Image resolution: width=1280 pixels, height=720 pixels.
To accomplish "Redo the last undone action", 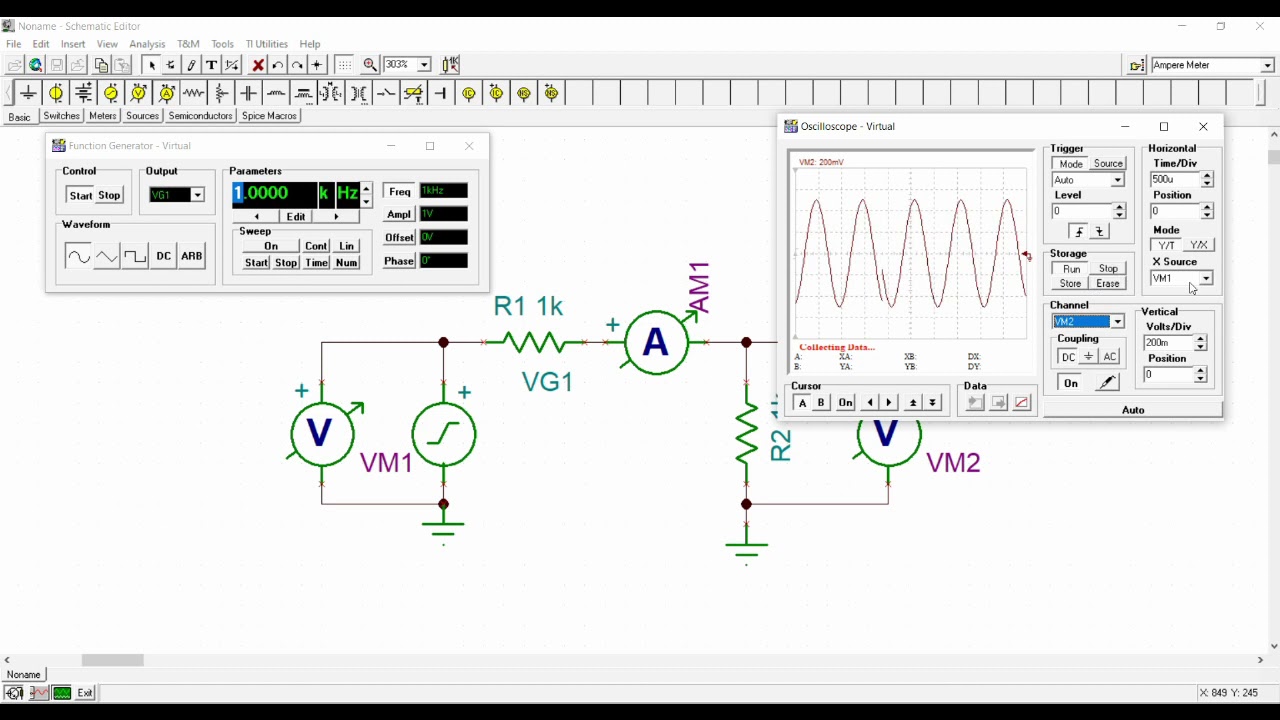I will click(297, 65).
